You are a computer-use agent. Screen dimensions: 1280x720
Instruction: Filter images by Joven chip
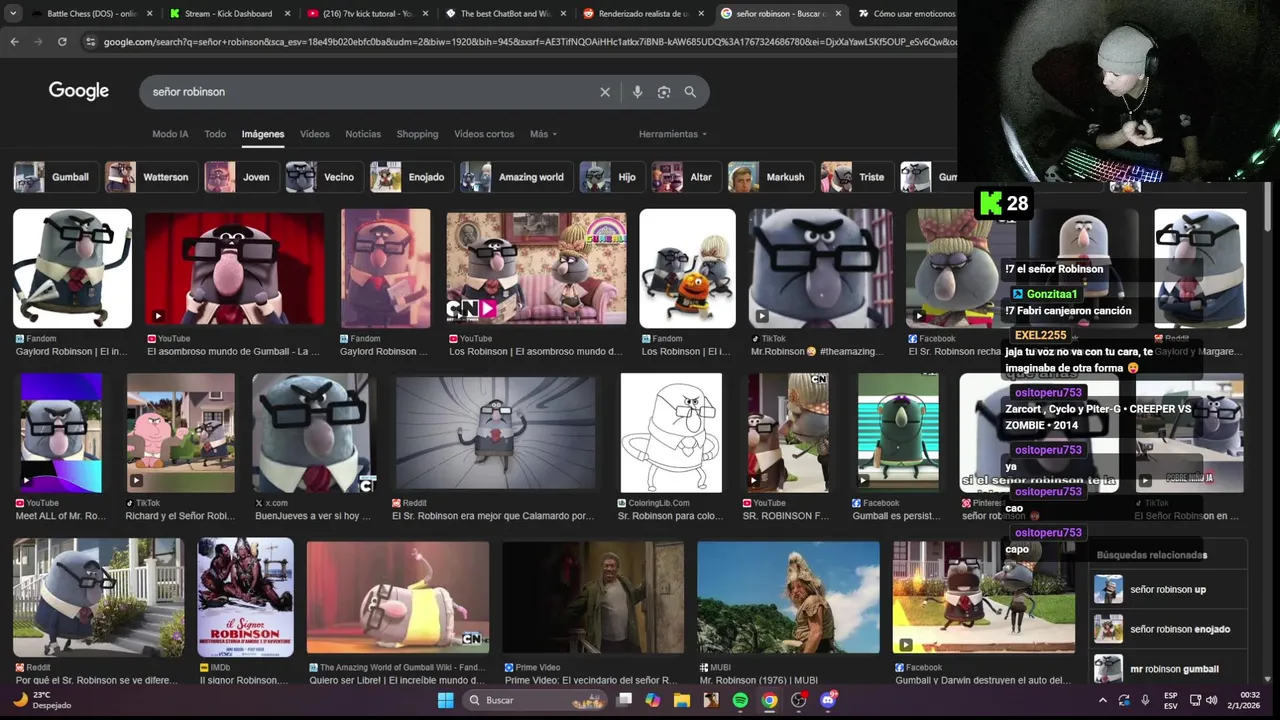pos(241,177)
